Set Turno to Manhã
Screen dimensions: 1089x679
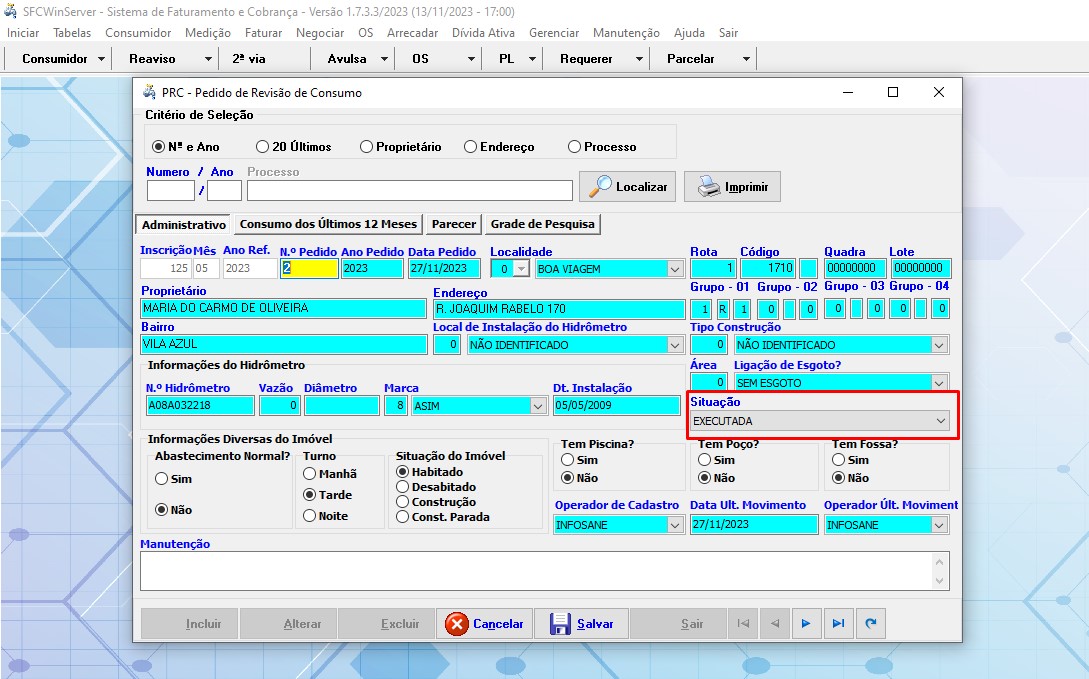[x=310, y=474]
